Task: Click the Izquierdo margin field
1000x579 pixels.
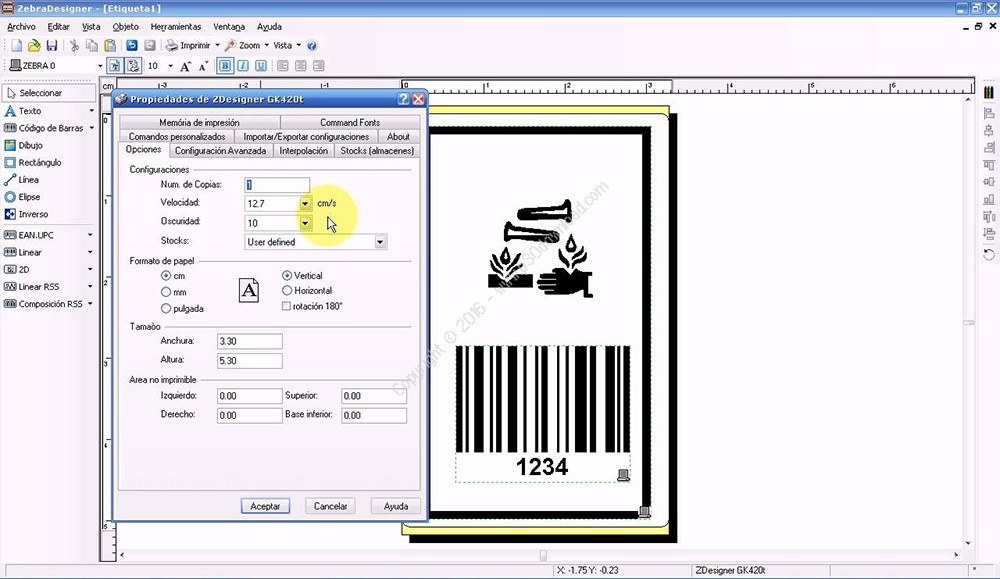Action: pyautogui.click(x=249, y=396)
